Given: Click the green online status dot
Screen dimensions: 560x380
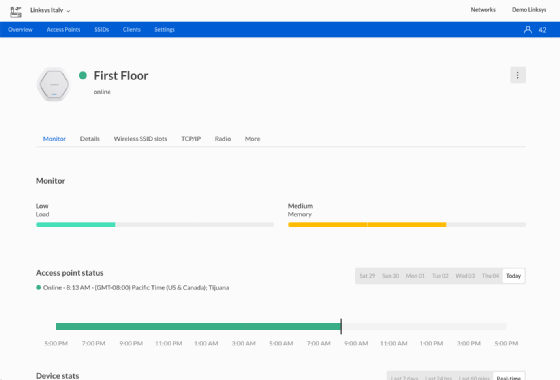Looking at the screenshot, I should click(83, 75).
